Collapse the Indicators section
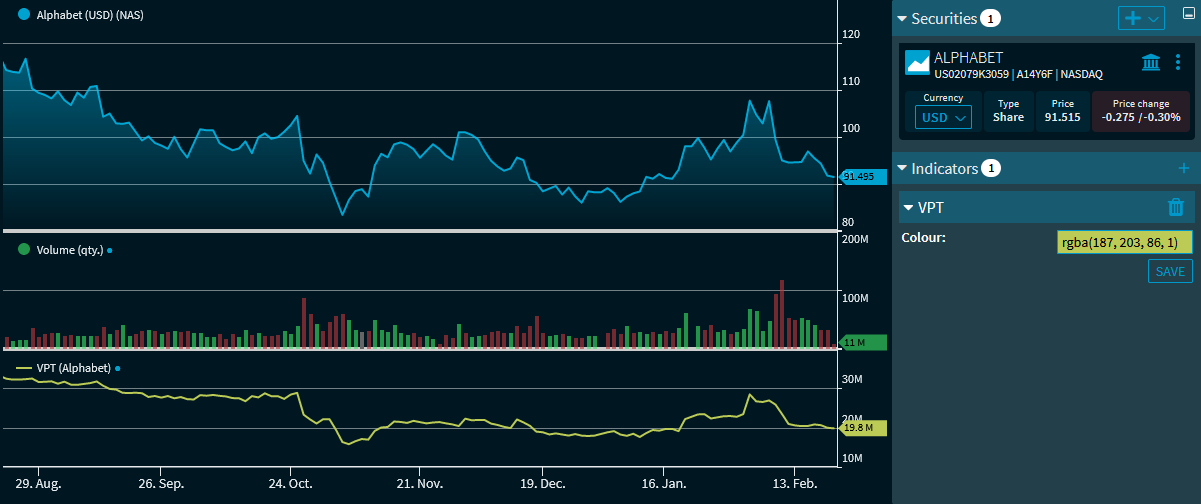The height and width of the screenshot is (504, 1201). pyautogui.click(x=902, y=169)
